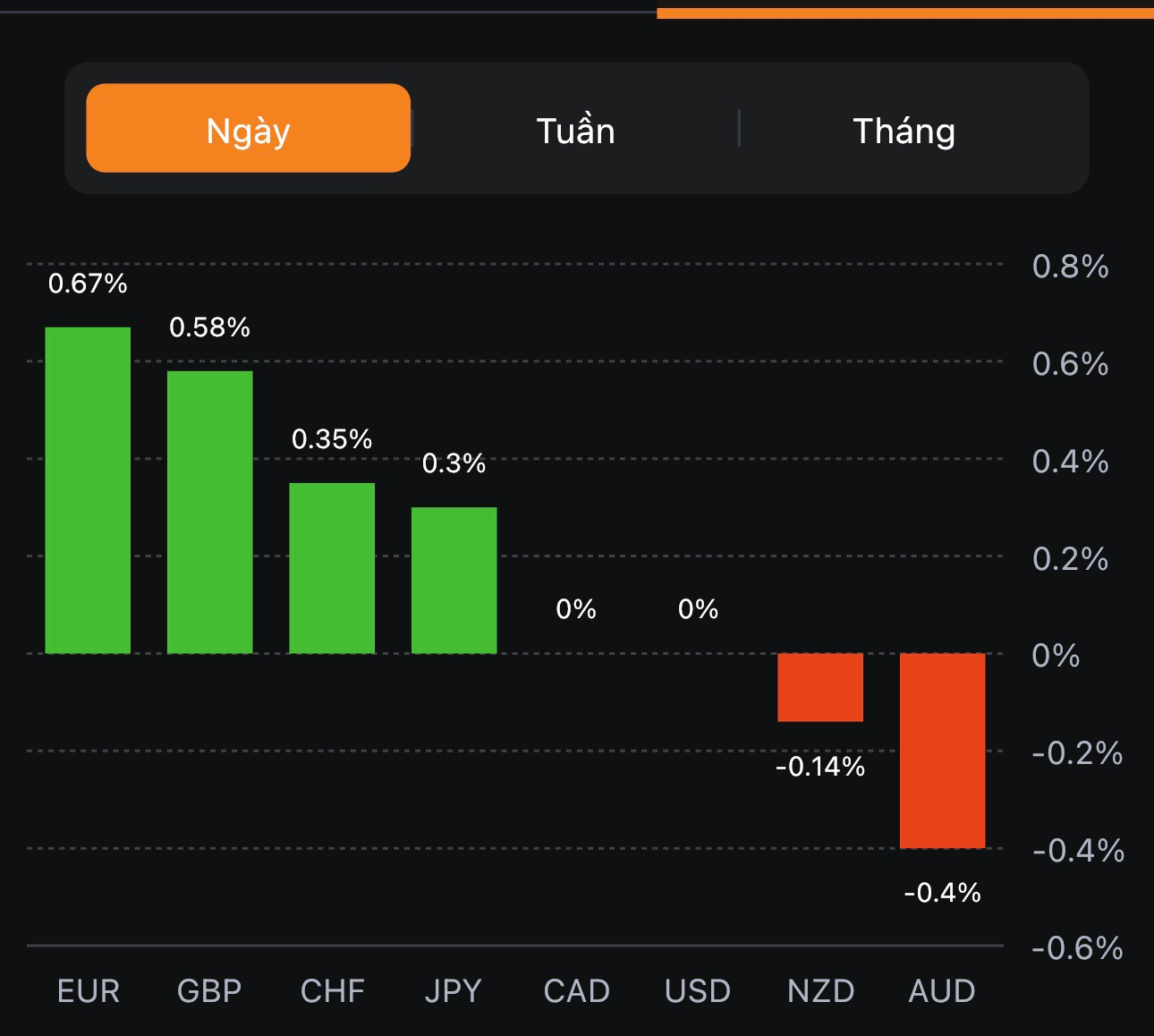Tap the AUD label below chart
1154x1036 pixels.
coord(942,991)
